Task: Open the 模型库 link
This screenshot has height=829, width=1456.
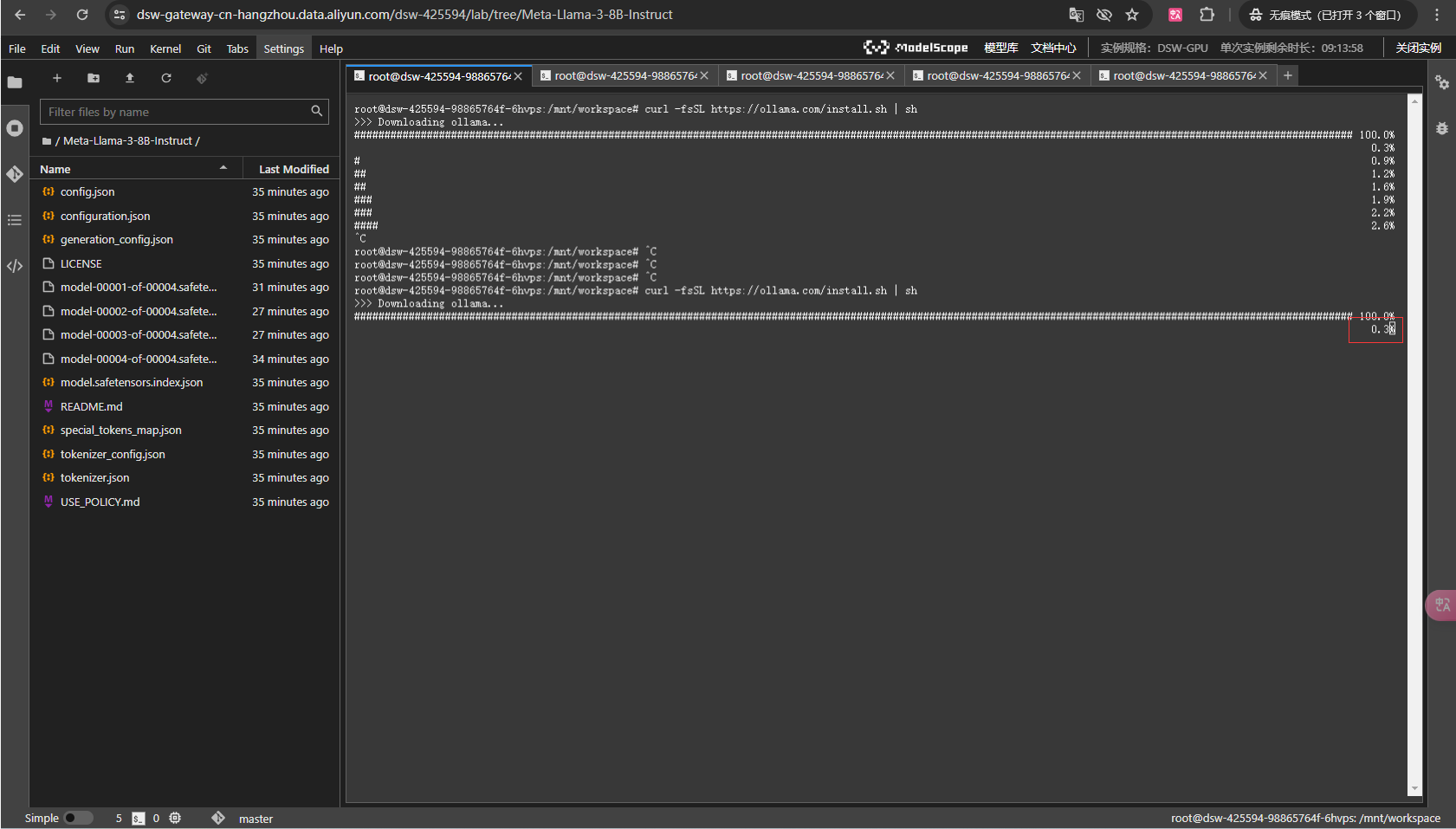Action: (x=1001, y=48)
